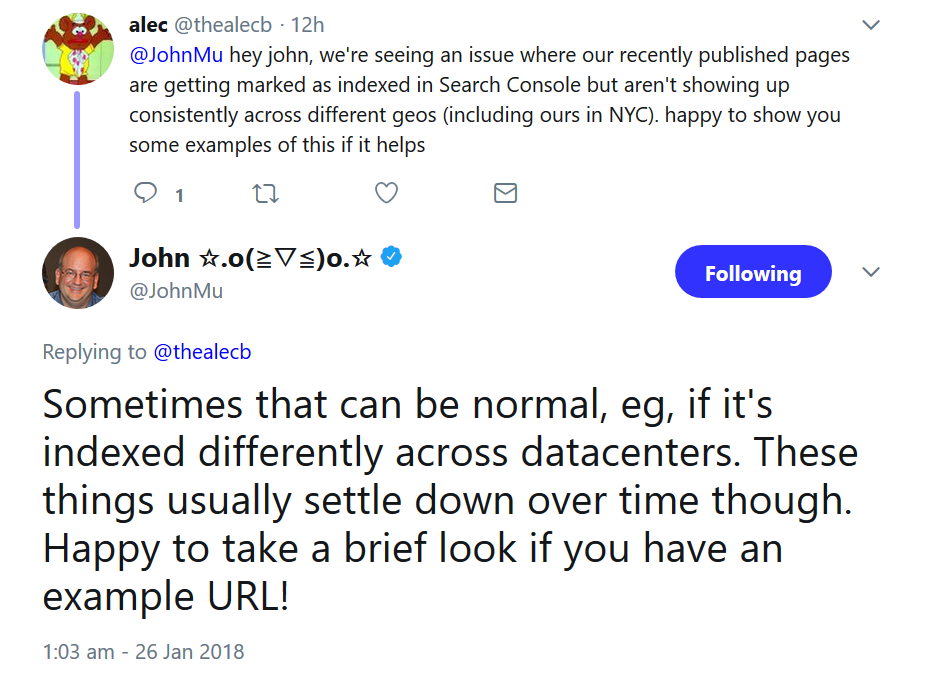Open John's profile photo
936x680 pixels.
(78, 273)
